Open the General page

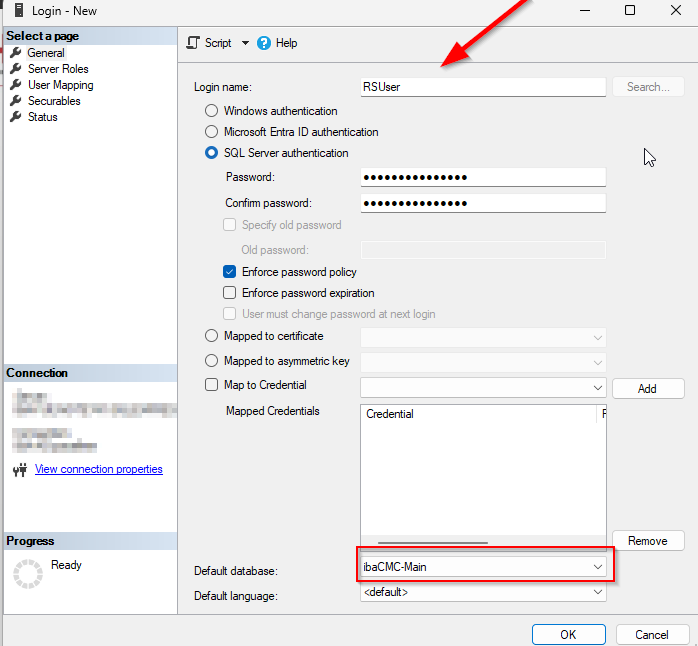tap(46, 53)
